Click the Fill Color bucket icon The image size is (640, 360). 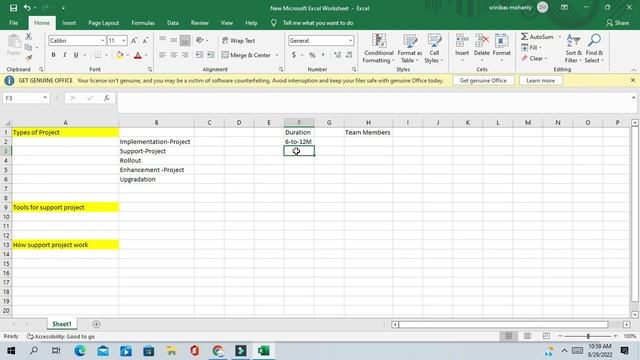tap(120, 55)
